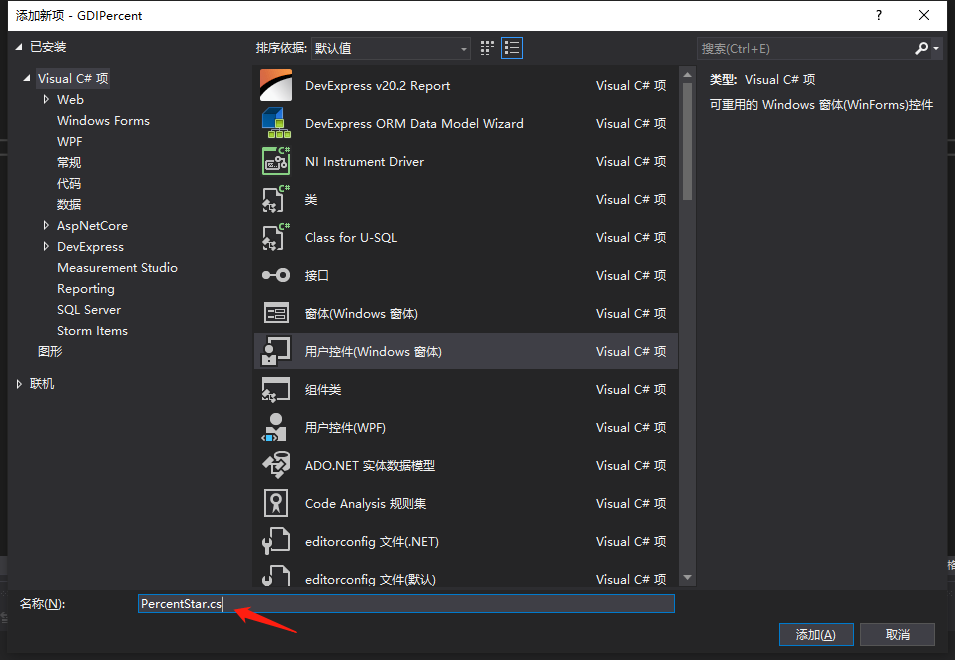Select Measurement Studio category
Image resolution: width=955 pixels, height=660 pixels.
(x=117, y=267)
